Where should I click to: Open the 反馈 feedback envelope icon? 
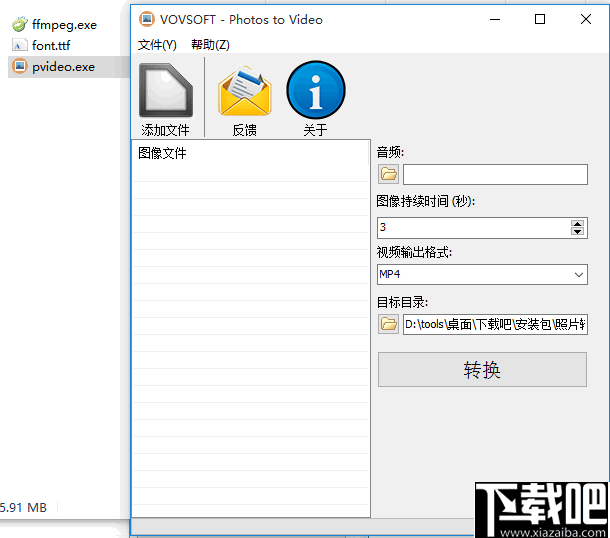click(x=245, y=91)
